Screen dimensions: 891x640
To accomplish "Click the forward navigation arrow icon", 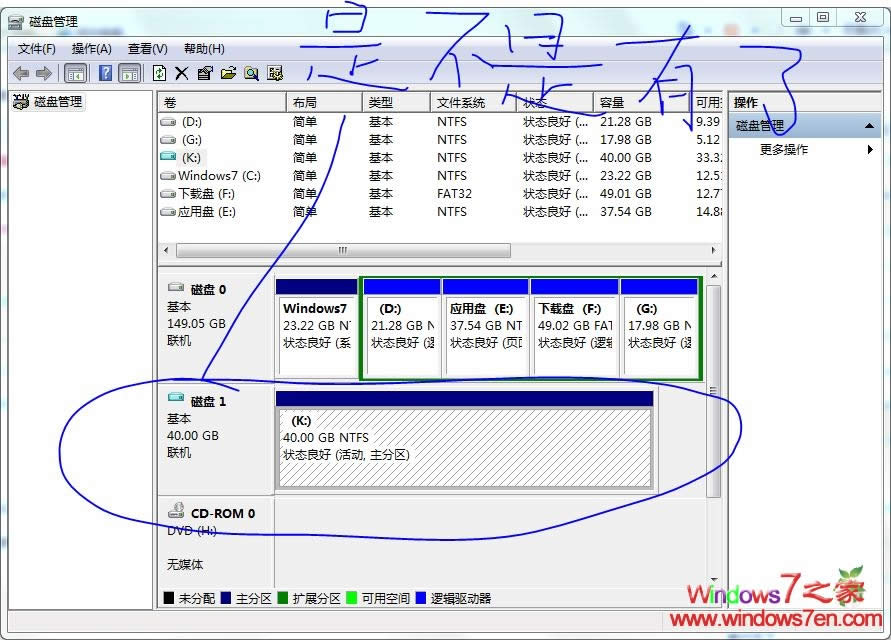I will tap(44, 72).
